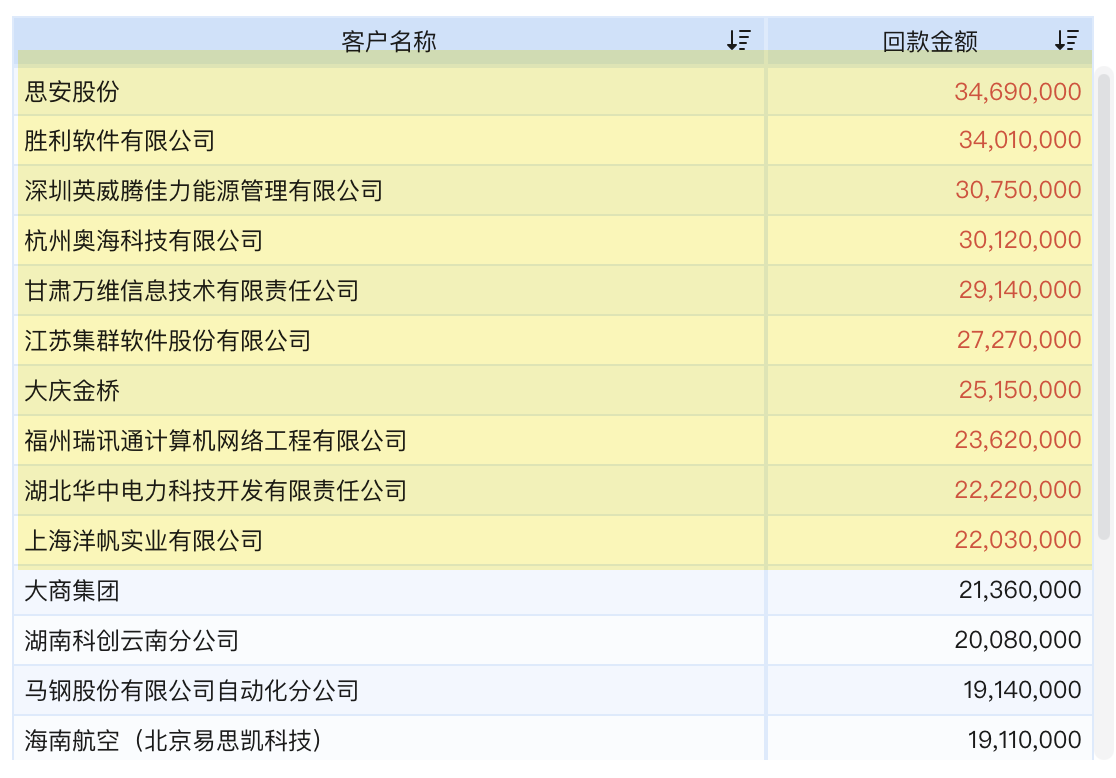Click the amount 22,220,000
1116x778 pixels.
(x=1018, y=489)
